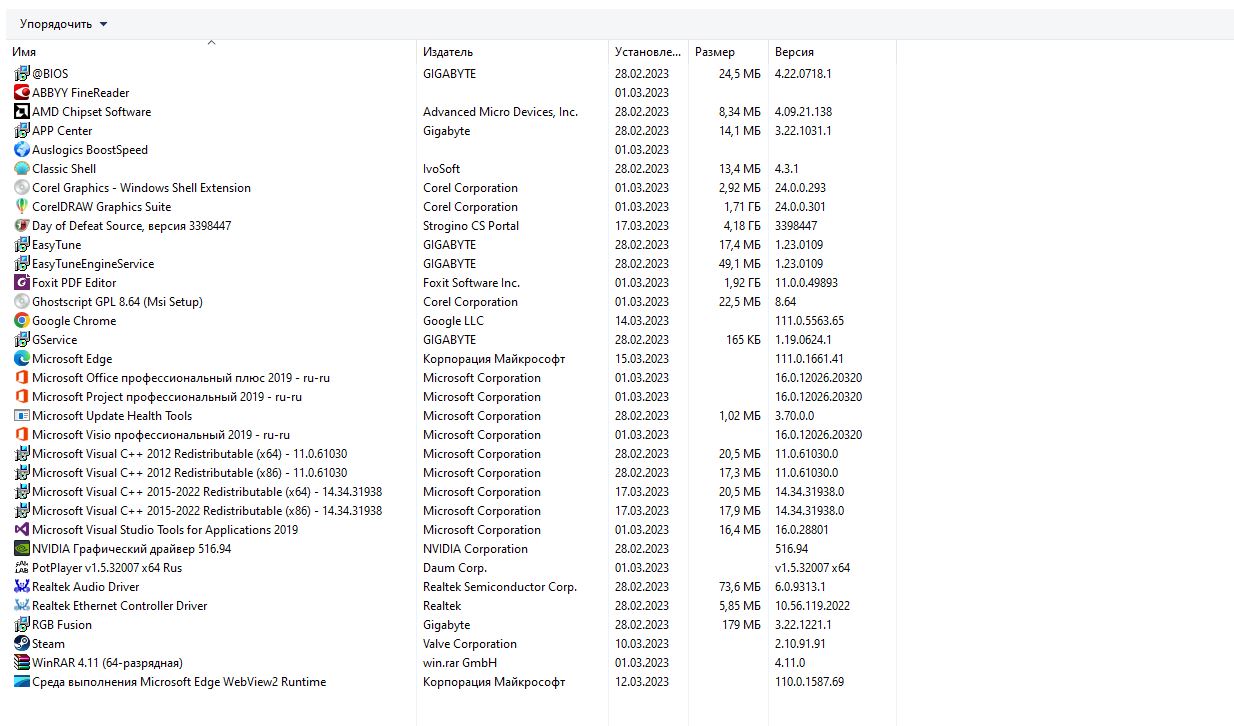Click the @BIOS program icon

pos(22,73)
